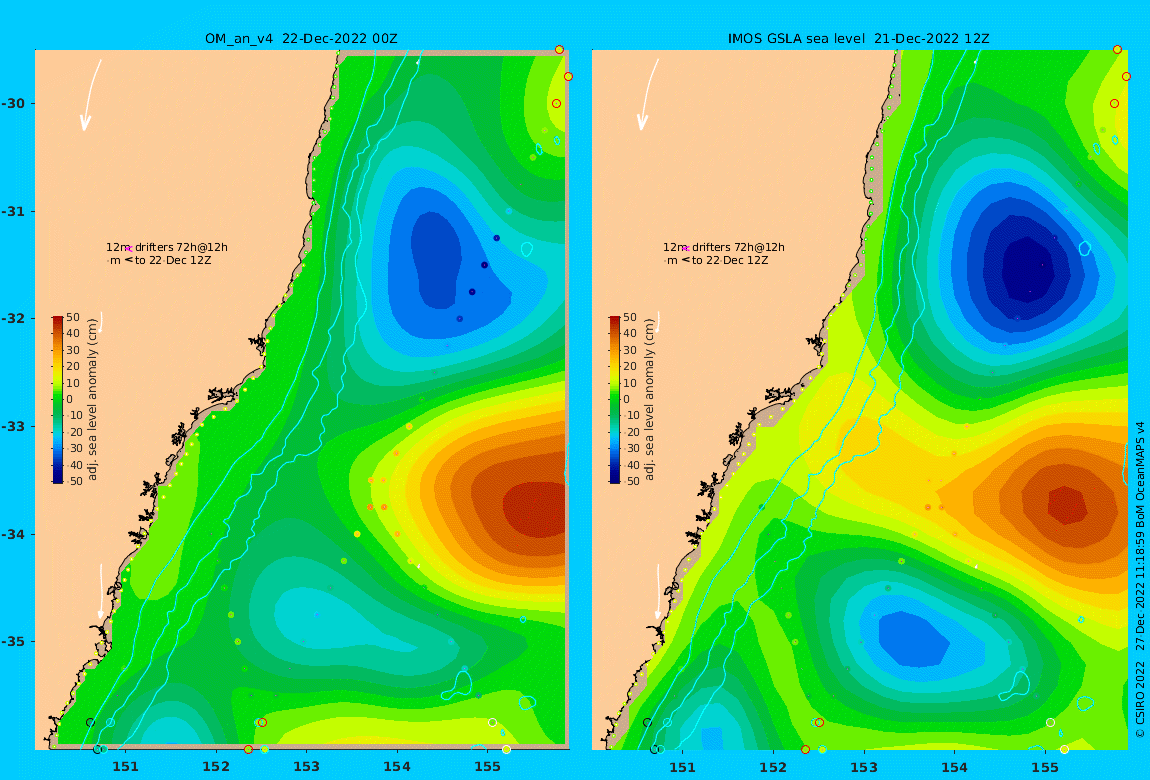
Task: Click the 0 tick label on left colorbar
Action: (x=70, y=400)
